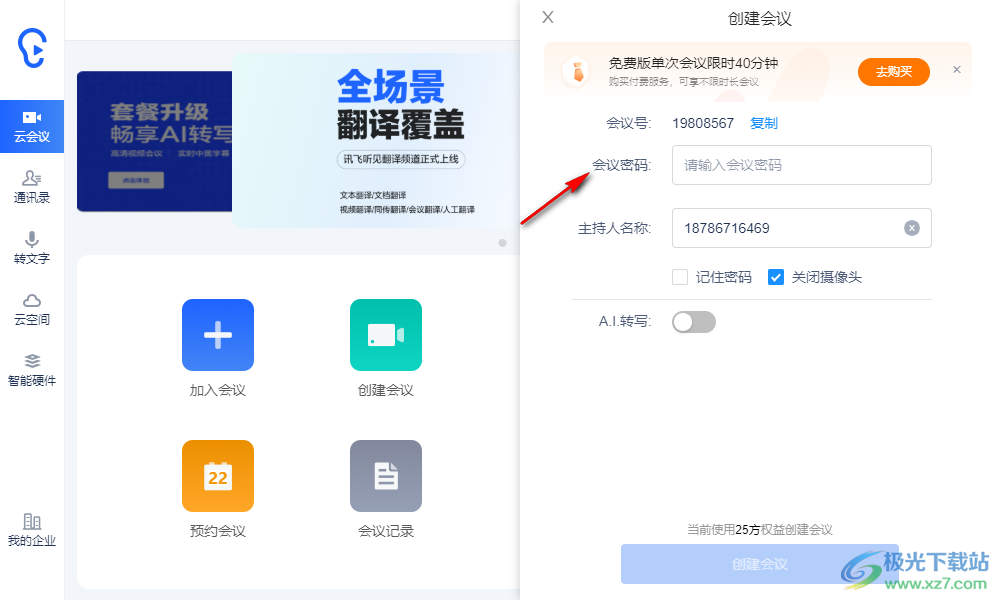
Task: Click the 会议密码 input field
Action: point(802,165)
